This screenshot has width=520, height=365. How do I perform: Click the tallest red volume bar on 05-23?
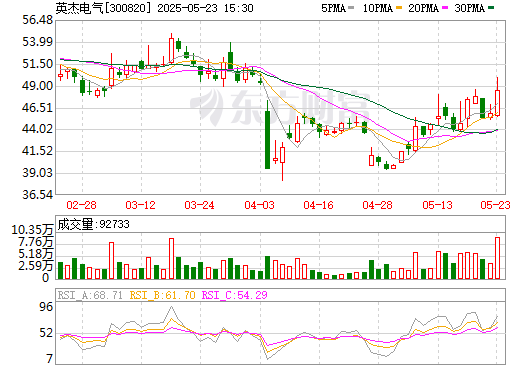[x=497, y=258]
